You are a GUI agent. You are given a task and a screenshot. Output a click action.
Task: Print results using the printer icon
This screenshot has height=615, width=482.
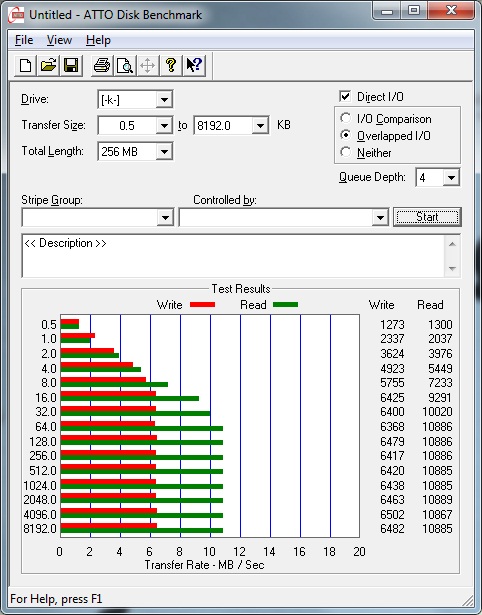102,65
